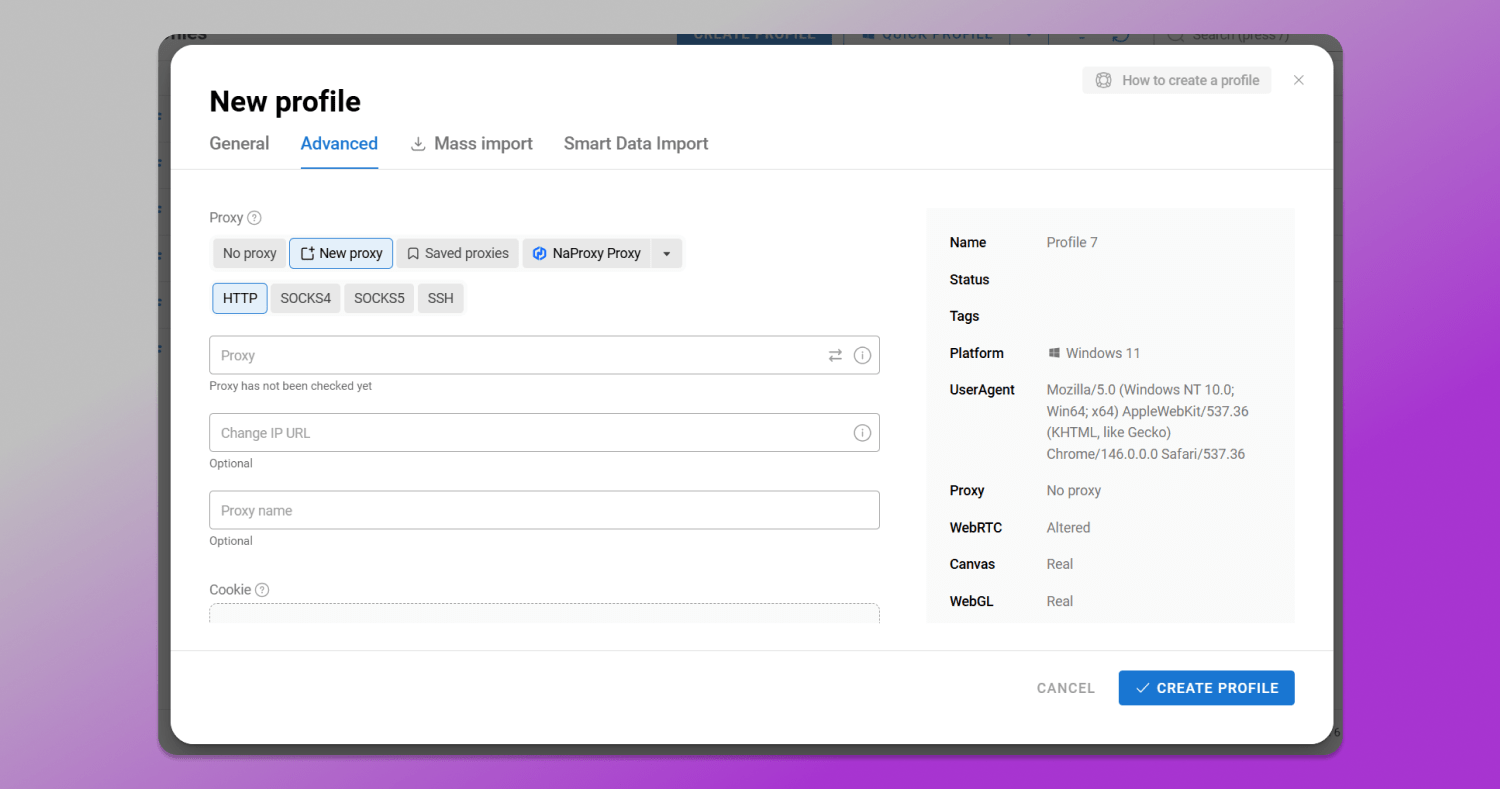Open the Saved proxies list
Screen dimensions: 1500x789
tap(458, 253)
